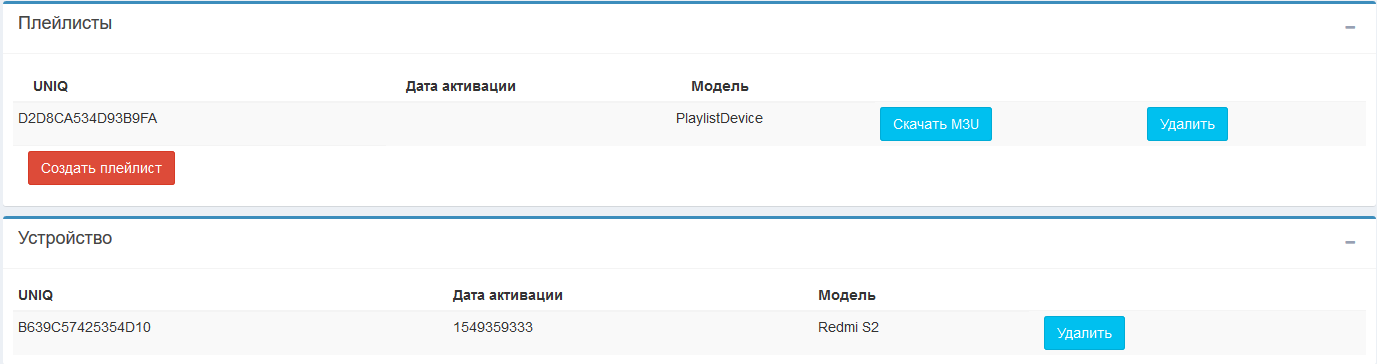Click Модель header in playlists table
This screenshot has height=364, width=1377.
pyautogui.click(x=720, y=86)
